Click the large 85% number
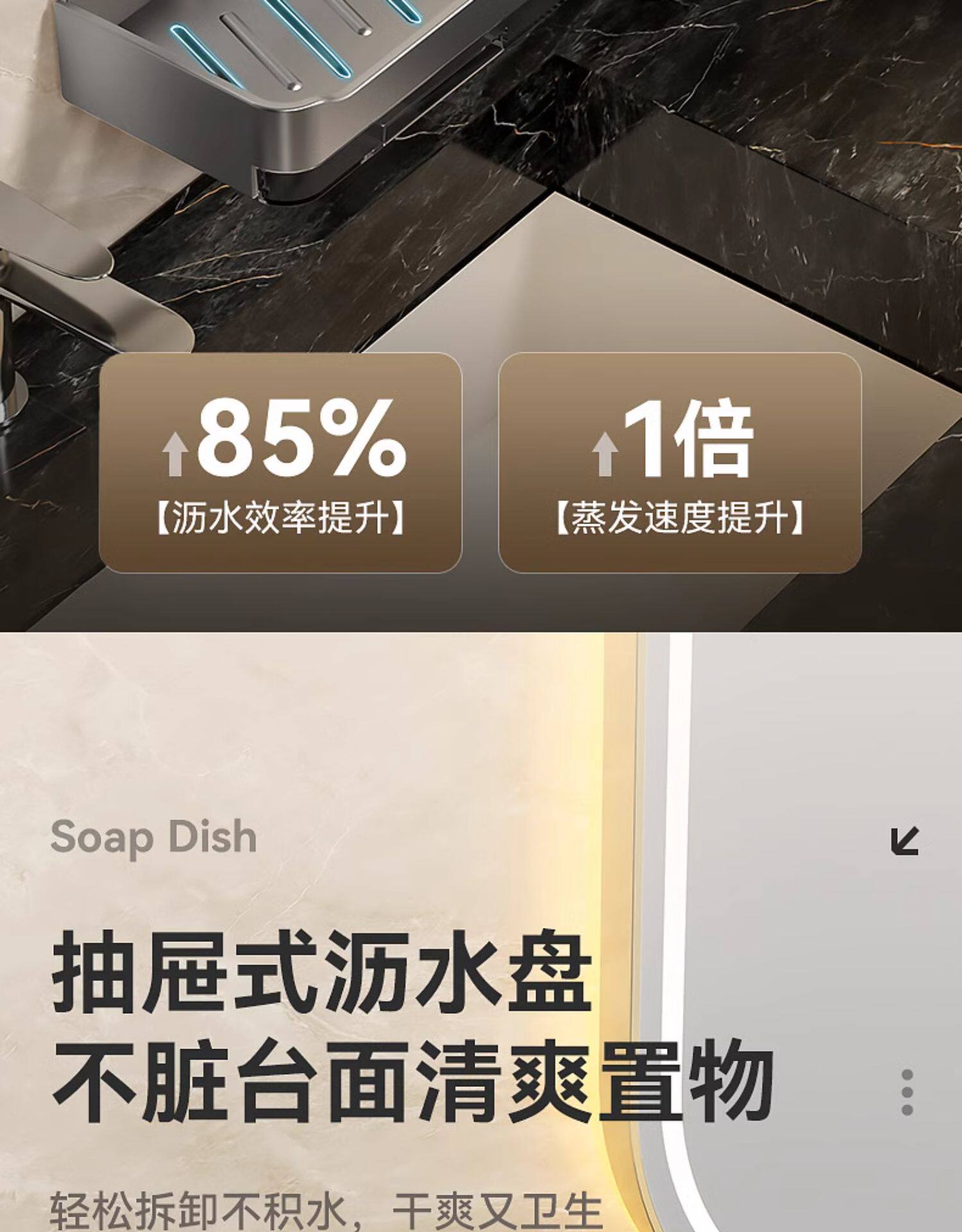This screenshot has height=1232, width=962. pos(301,437)
